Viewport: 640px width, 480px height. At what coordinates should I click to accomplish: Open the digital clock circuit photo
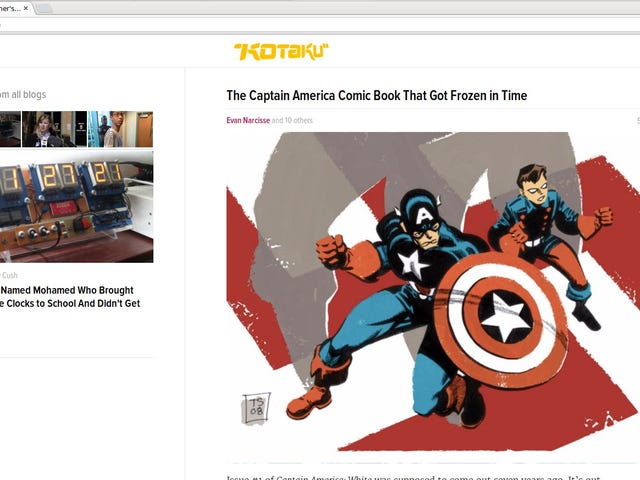pyautogui.click(x=76, y=207)
